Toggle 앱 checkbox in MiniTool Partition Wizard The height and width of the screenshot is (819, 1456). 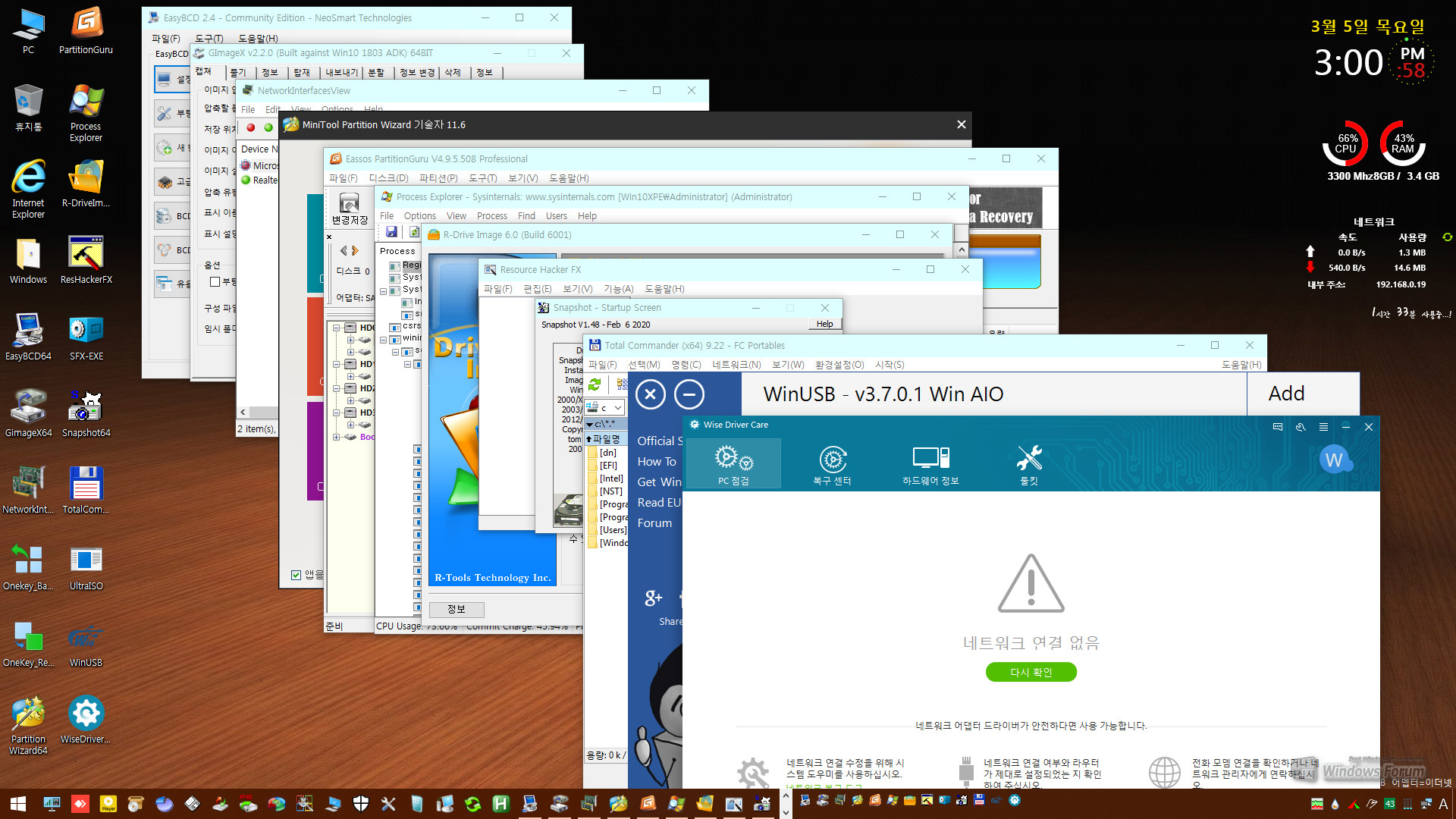[x=296, y=575]
